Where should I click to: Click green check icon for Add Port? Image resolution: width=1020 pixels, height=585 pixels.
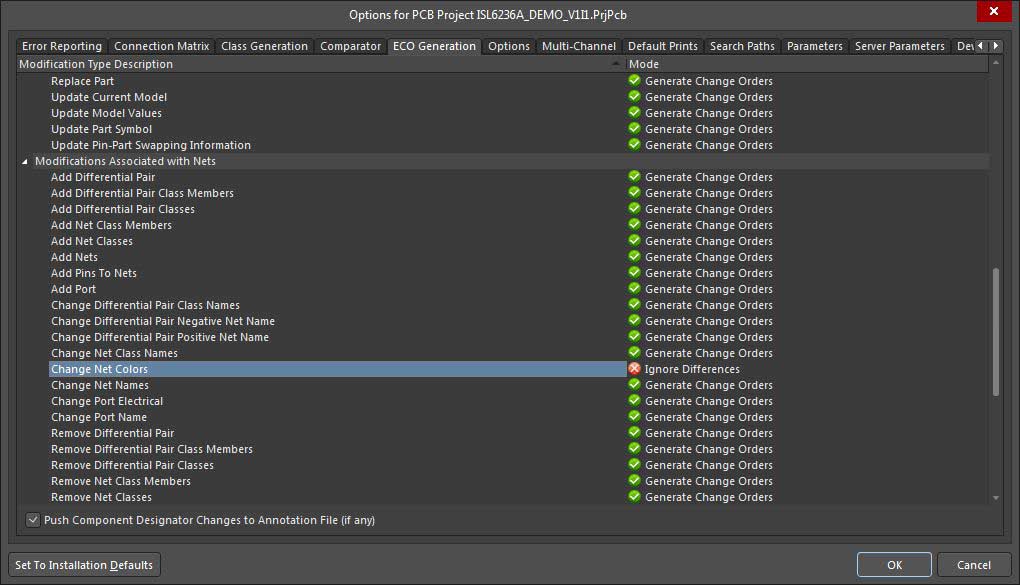(634, 289)
